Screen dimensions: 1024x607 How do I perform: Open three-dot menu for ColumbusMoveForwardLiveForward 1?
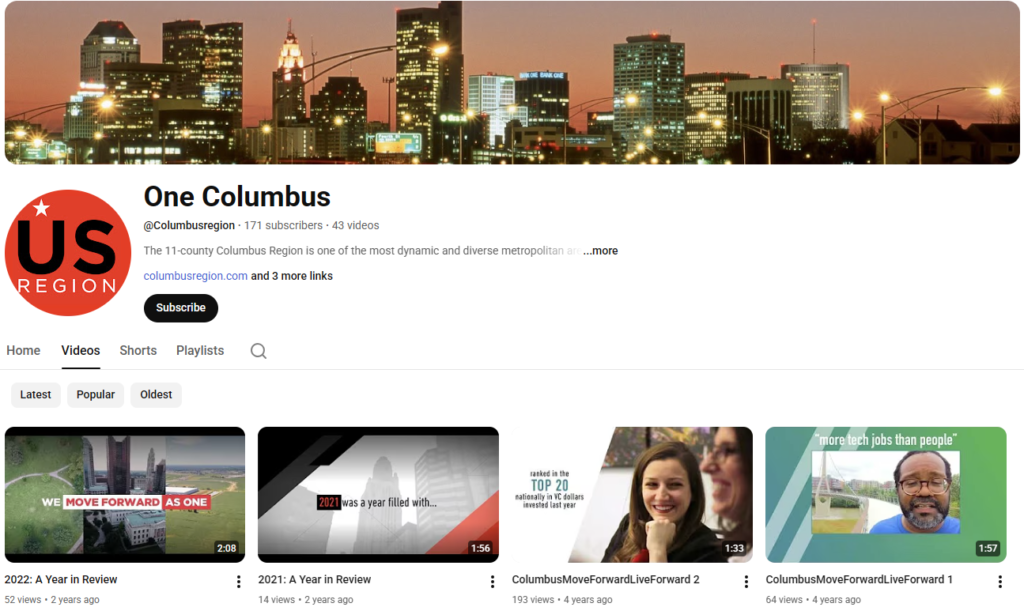point(1000,581)
